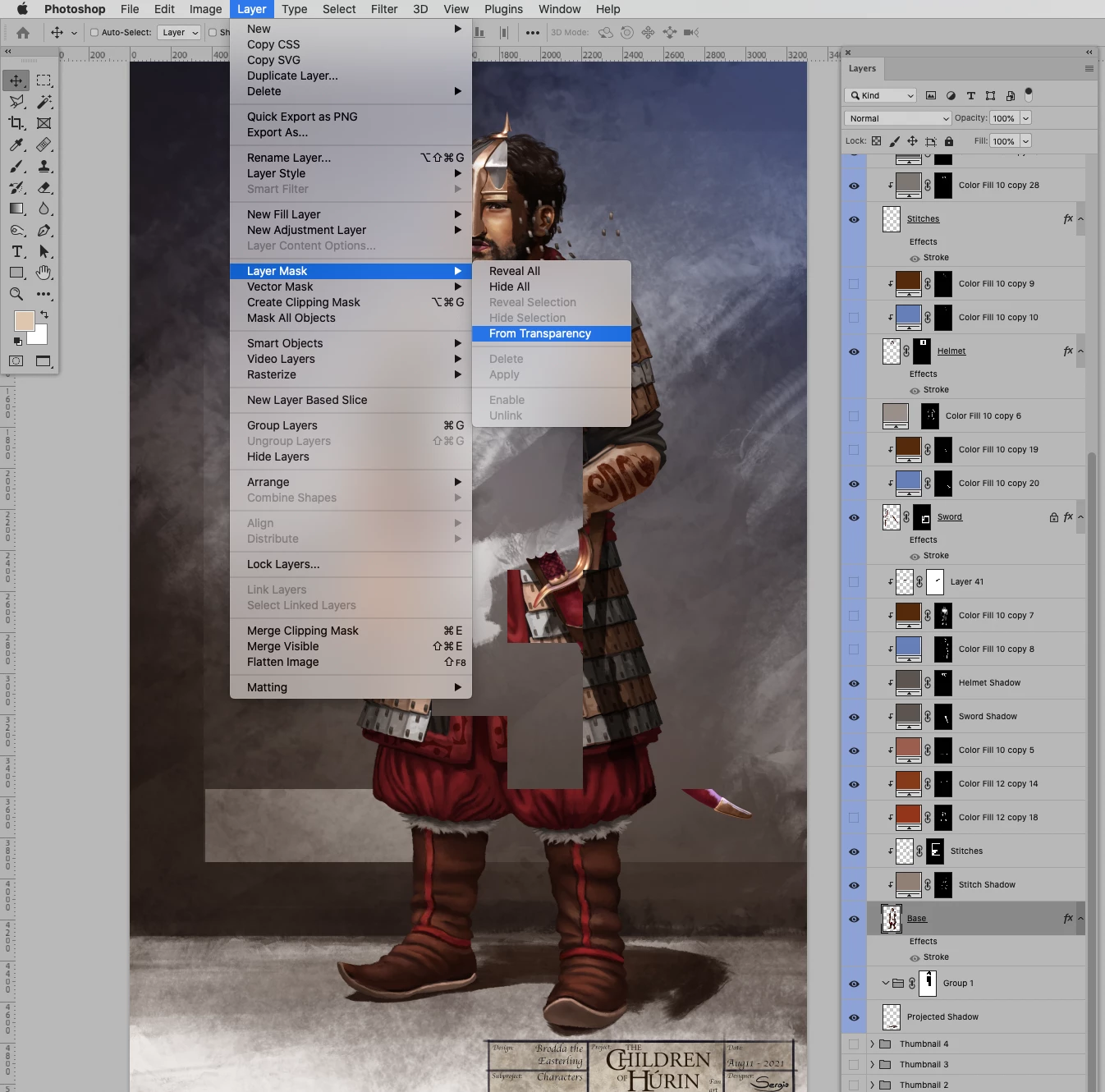1105x1092 pixels.
Task: Click the Opacity value field
Action: point(1004,118)
